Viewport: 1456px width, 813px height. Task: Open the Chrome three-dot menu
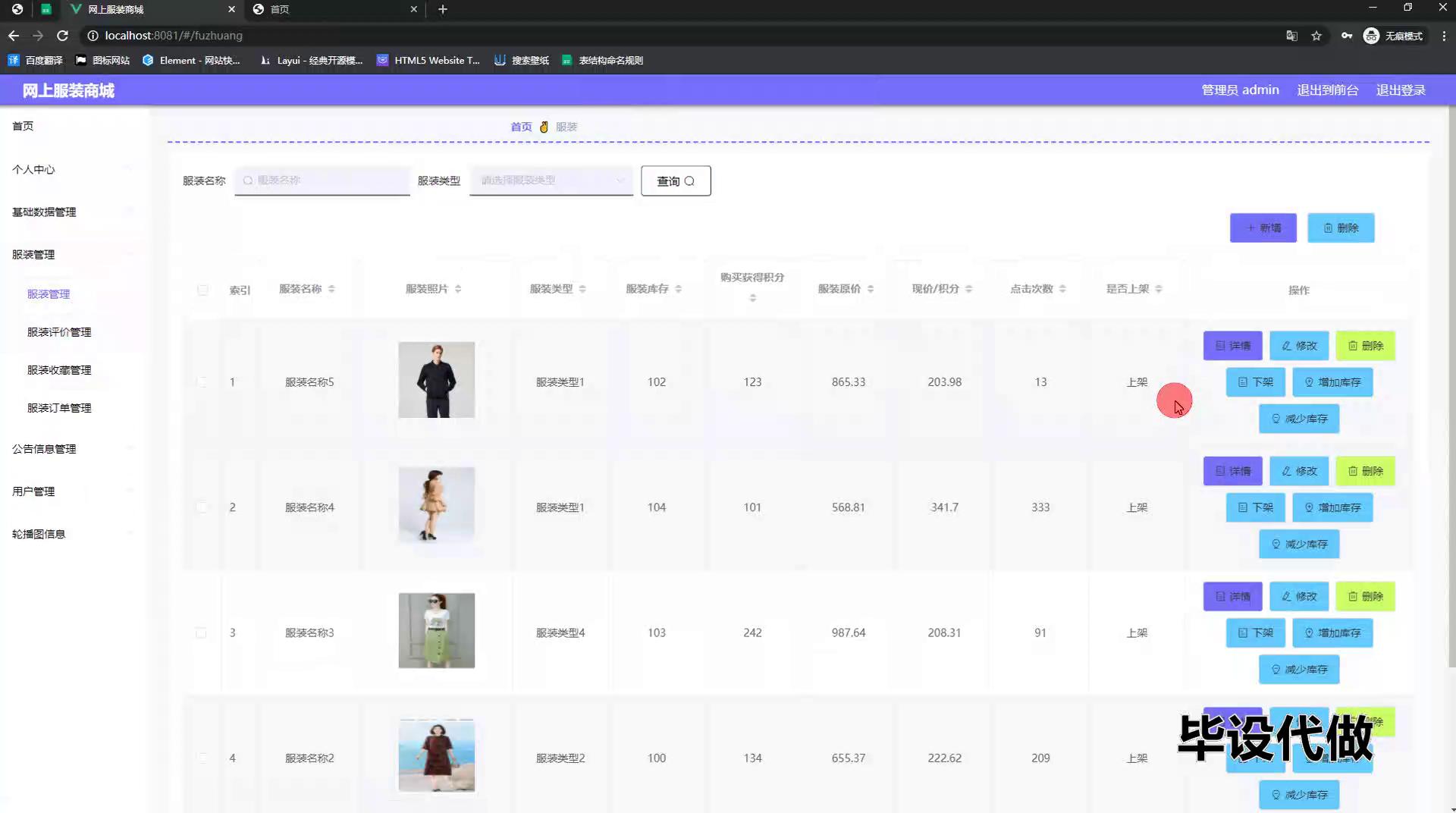[1444, 36]
